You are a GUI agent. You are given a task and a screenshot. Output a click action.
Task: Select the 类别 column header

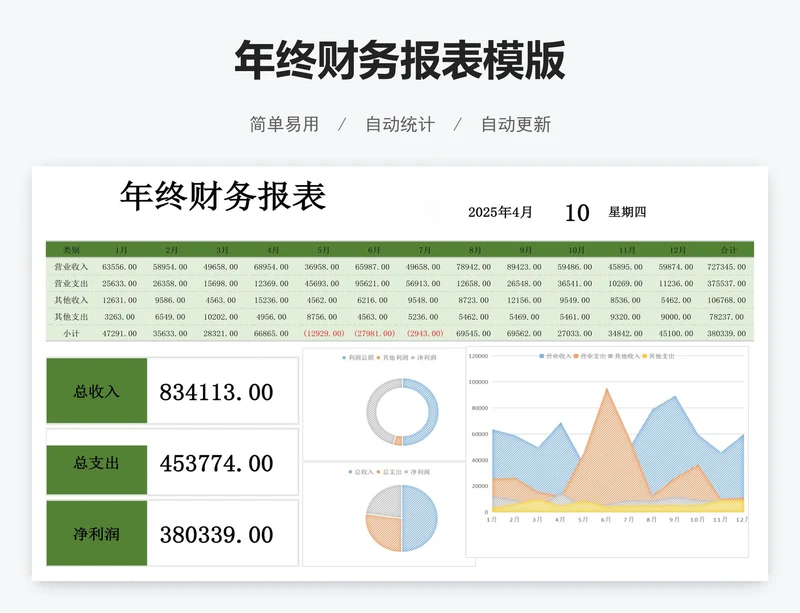tap(71, 250)
